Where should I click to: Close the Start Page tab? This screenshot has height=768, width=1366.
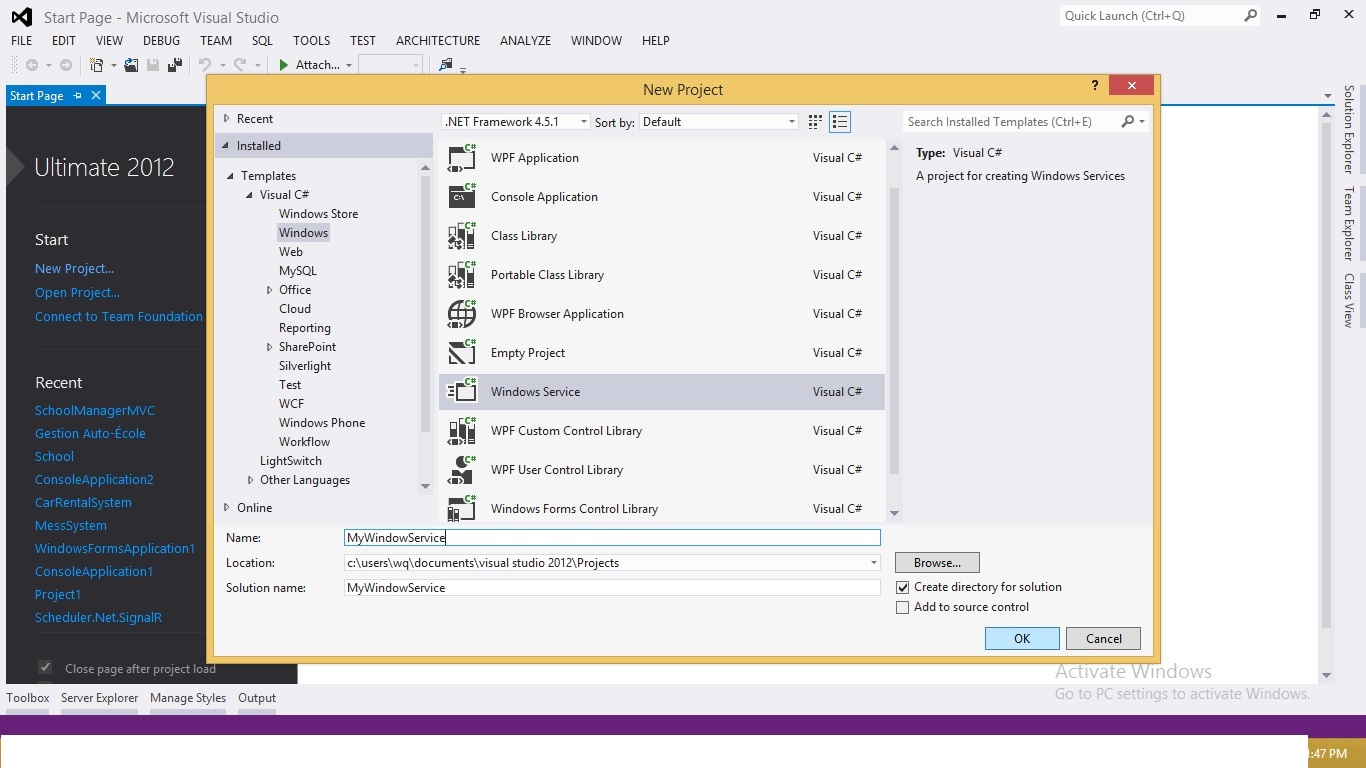coord(96,96)
